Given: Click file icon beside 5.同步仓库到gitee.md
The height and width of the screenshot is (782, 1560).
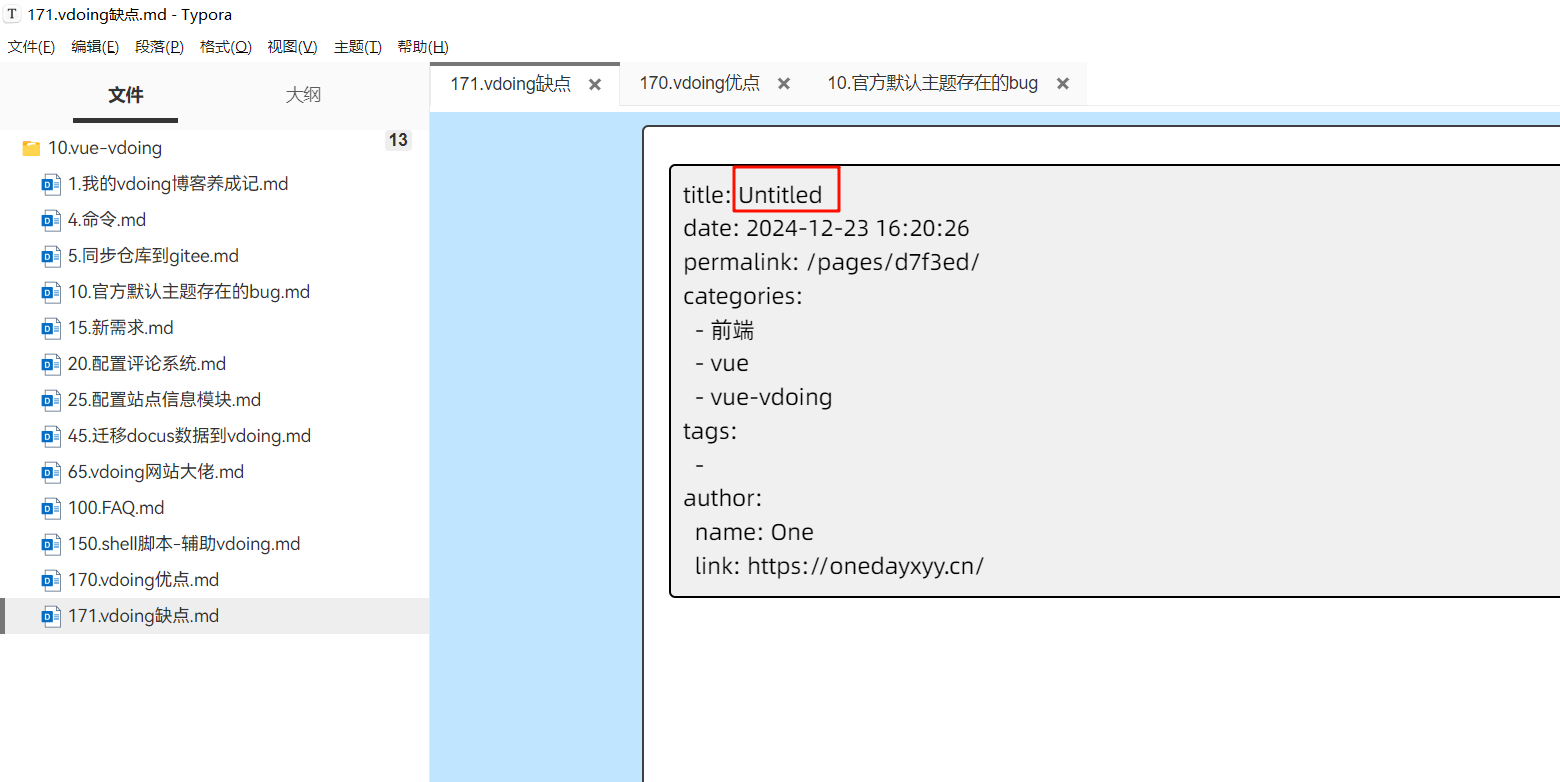Looking at the screenshot, I should click(x=51, y=256).
